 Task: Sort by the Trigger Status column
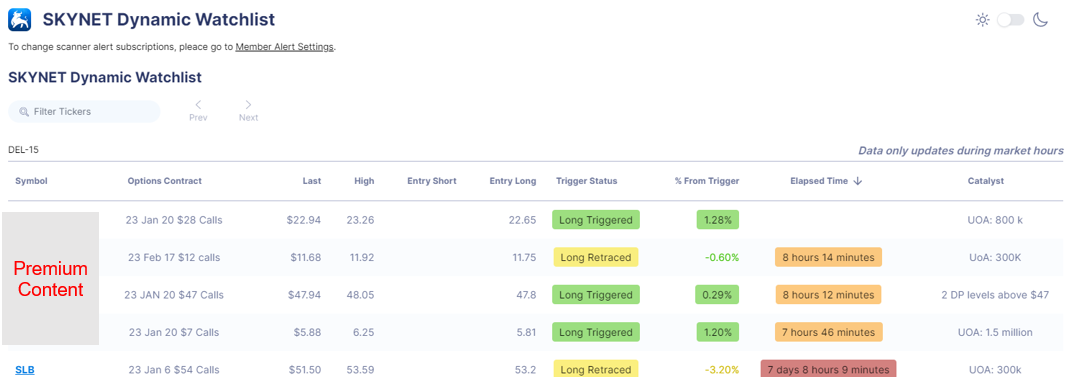coord(586,181)
